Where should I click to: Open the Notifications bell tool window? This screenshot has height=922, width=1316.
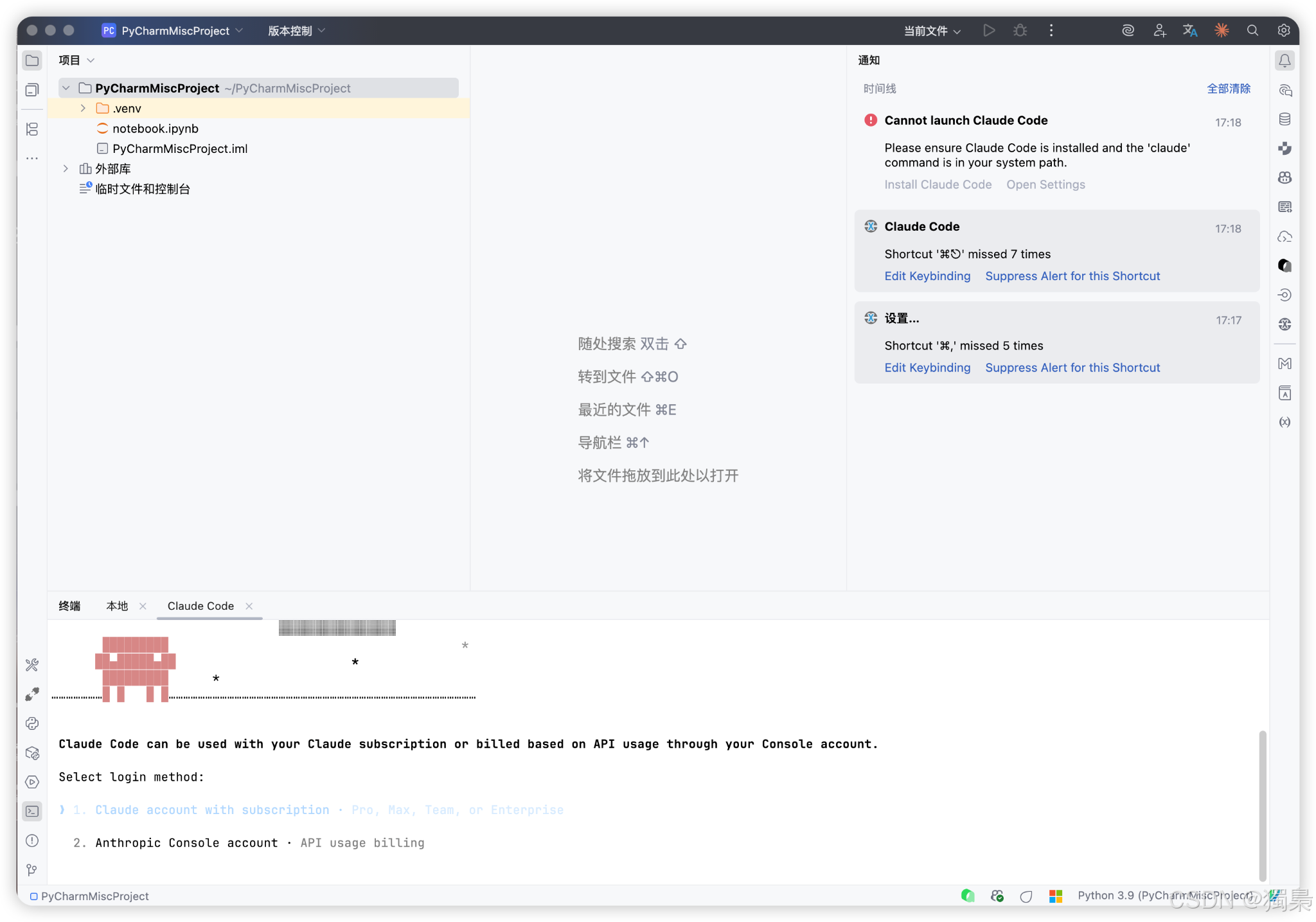coord(1285,60)
